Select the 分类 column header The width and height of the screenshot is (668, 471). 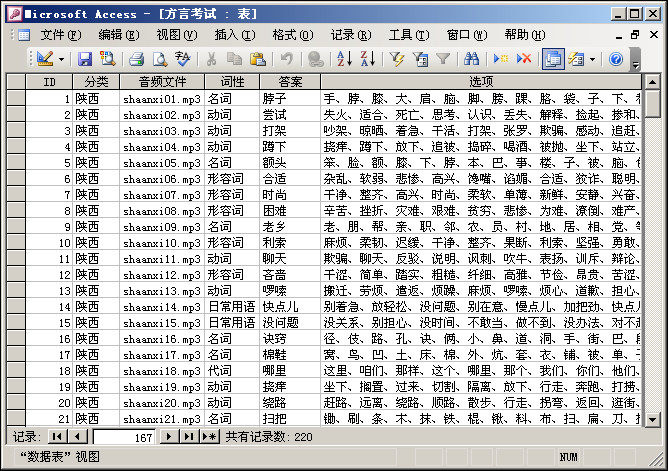click(x=96, y=82)
